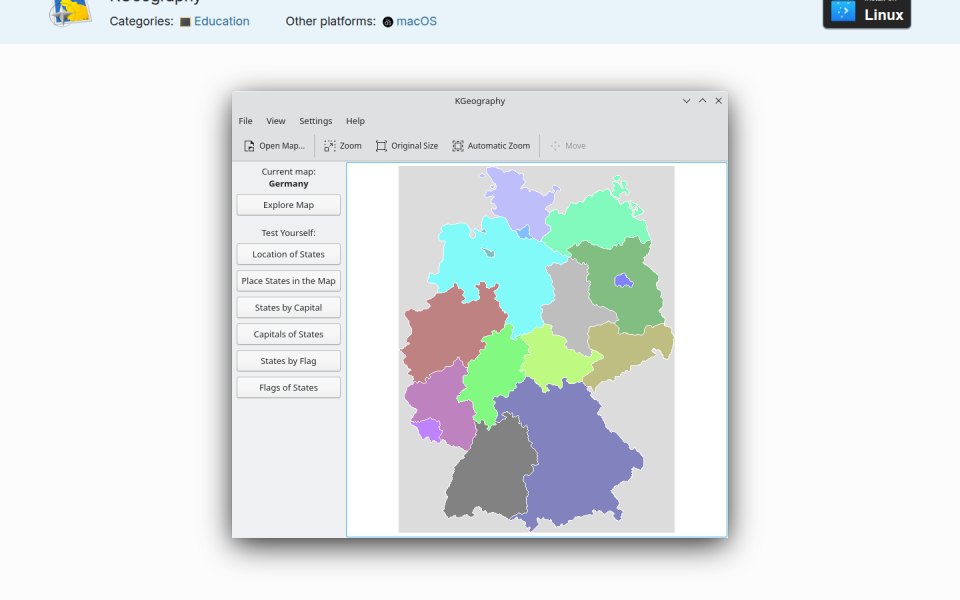This screenshot has width=960, height=600.
Task: Click Place States in the Map
Action: coord(288,281)
